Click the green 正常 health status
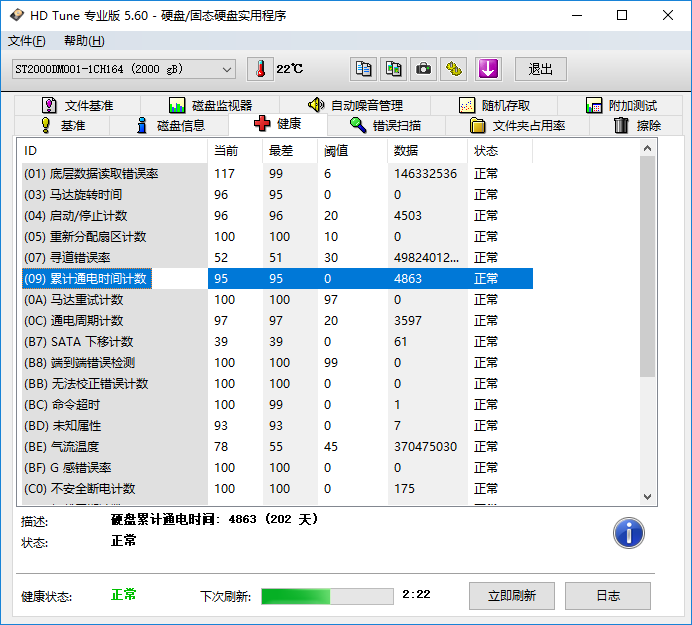This screenshot has height=625, width=692. point(124,595)
